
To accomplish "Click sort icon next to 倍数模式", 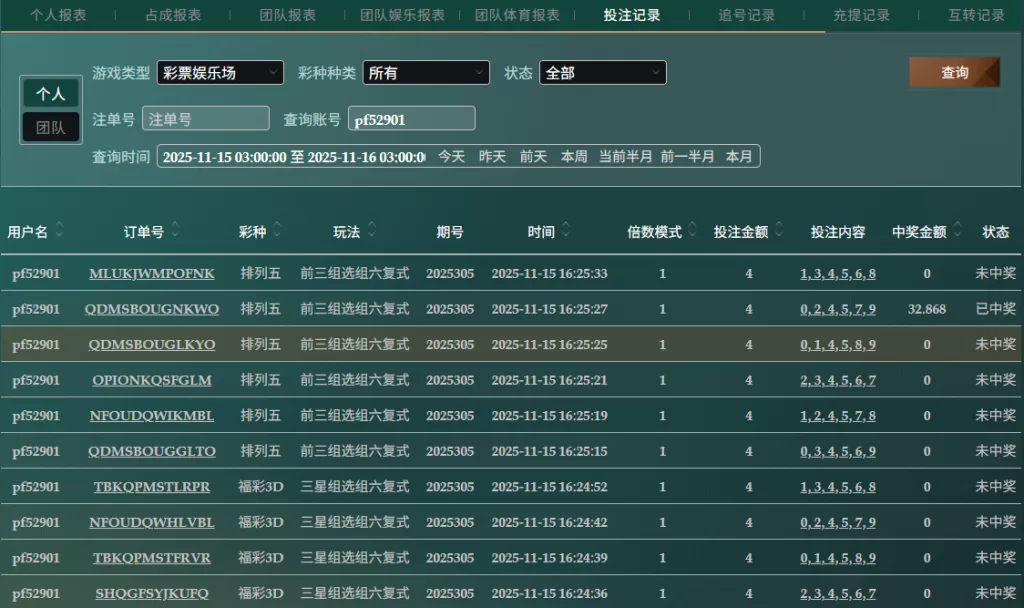I will 693,231.
